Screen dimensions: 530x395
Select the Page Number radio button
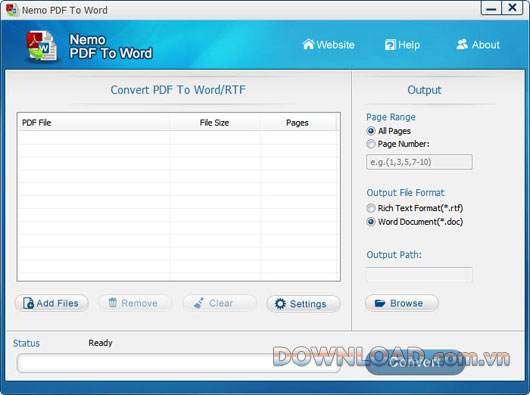click(x=371, y=144)
